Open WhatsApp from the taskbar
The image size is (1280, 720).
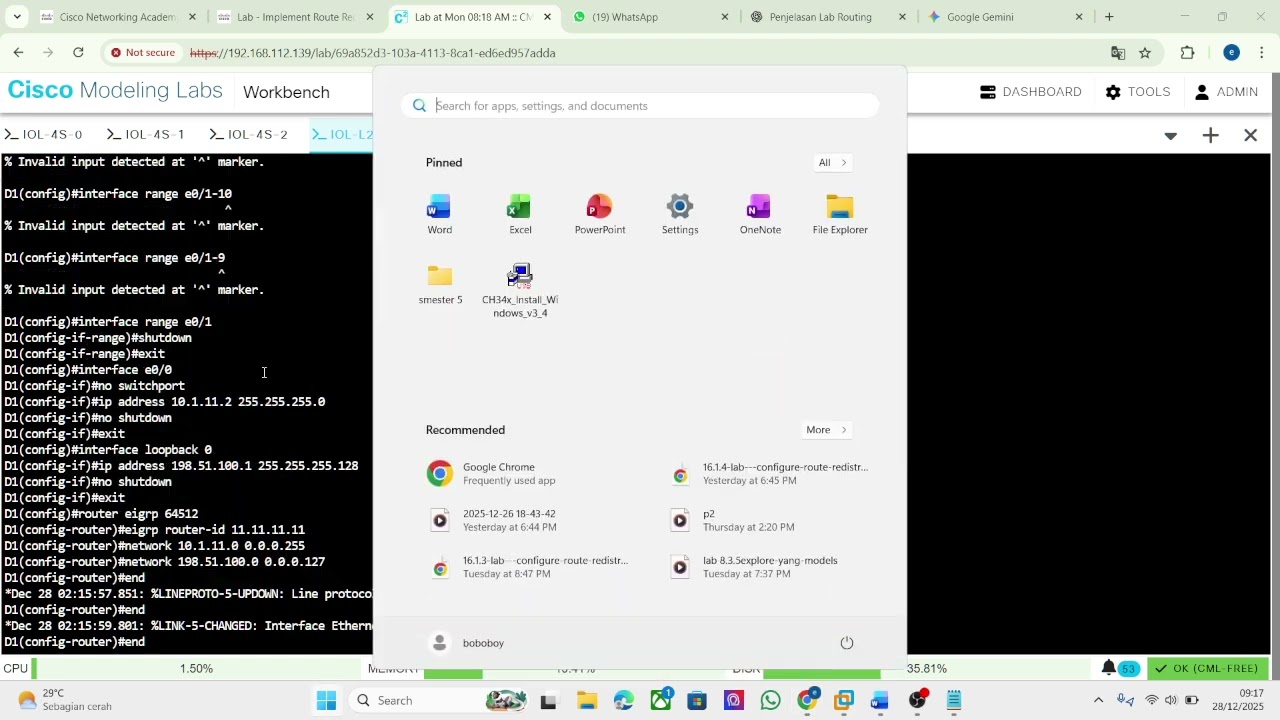[770, 701]
